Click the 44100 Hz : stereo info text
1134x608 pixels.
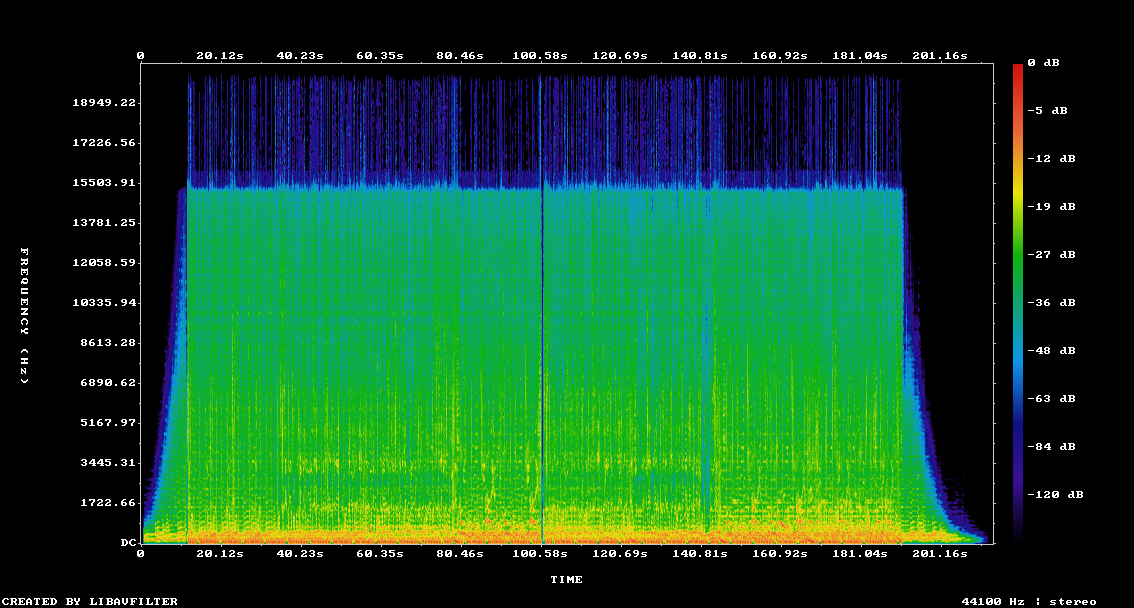[x=1029, y=602]
